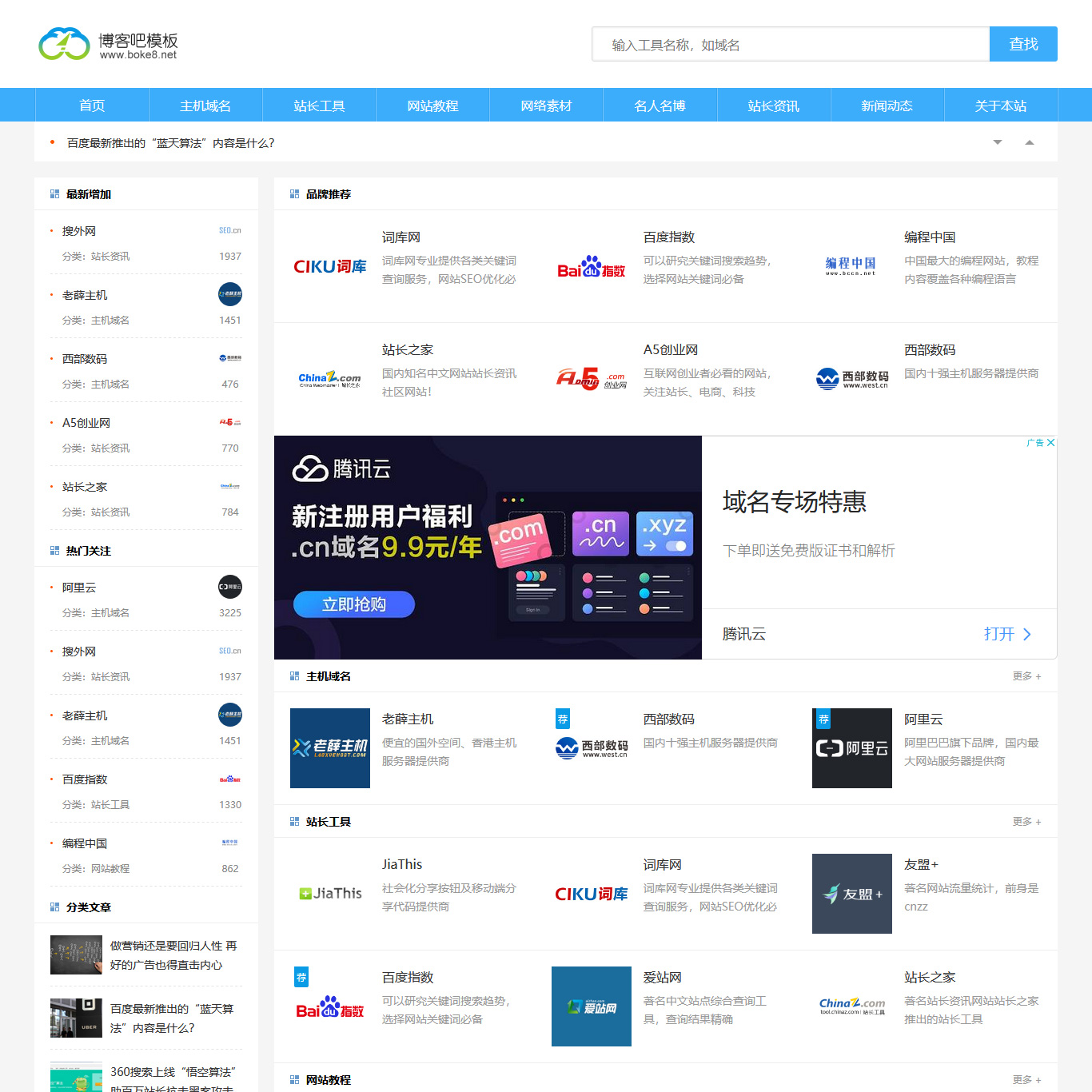
Task: Open the 爱站网 title link
Action: 663,978
